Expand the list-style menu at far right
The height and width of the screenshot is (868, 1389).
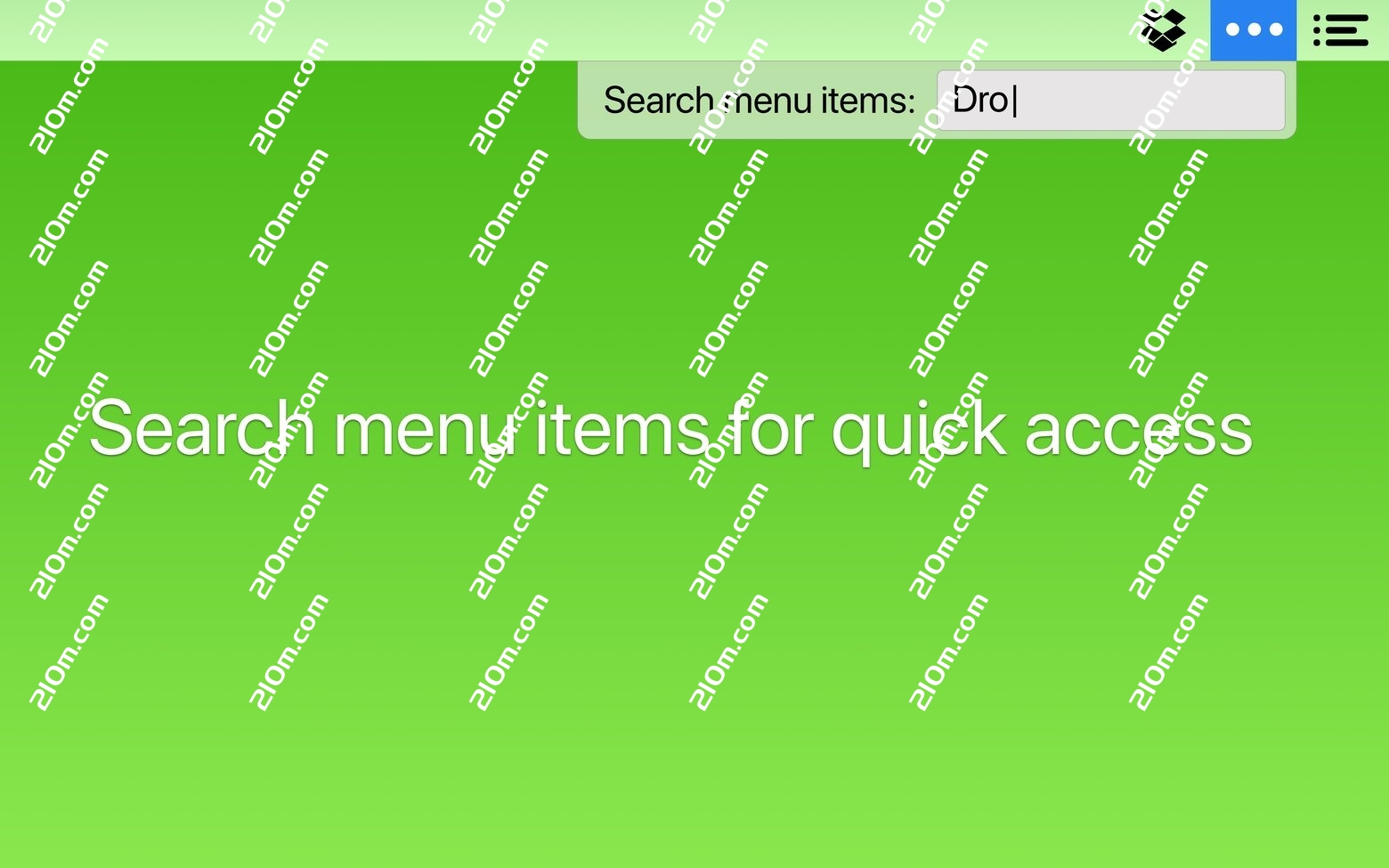tap(1340, 30)
